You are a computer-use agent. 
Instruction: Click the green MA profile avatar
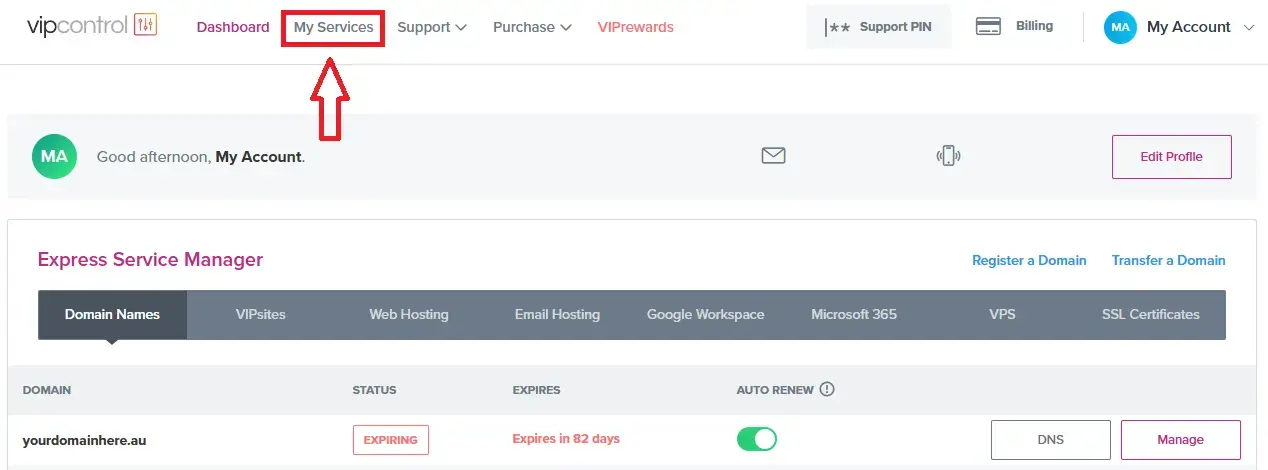54,157
